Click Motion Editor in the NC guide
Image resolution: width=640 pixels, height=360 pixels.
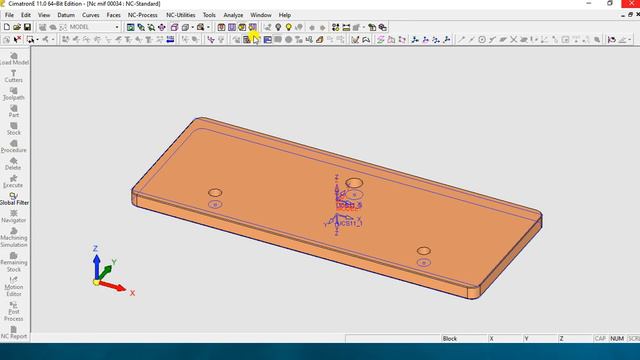coord(13,287)
